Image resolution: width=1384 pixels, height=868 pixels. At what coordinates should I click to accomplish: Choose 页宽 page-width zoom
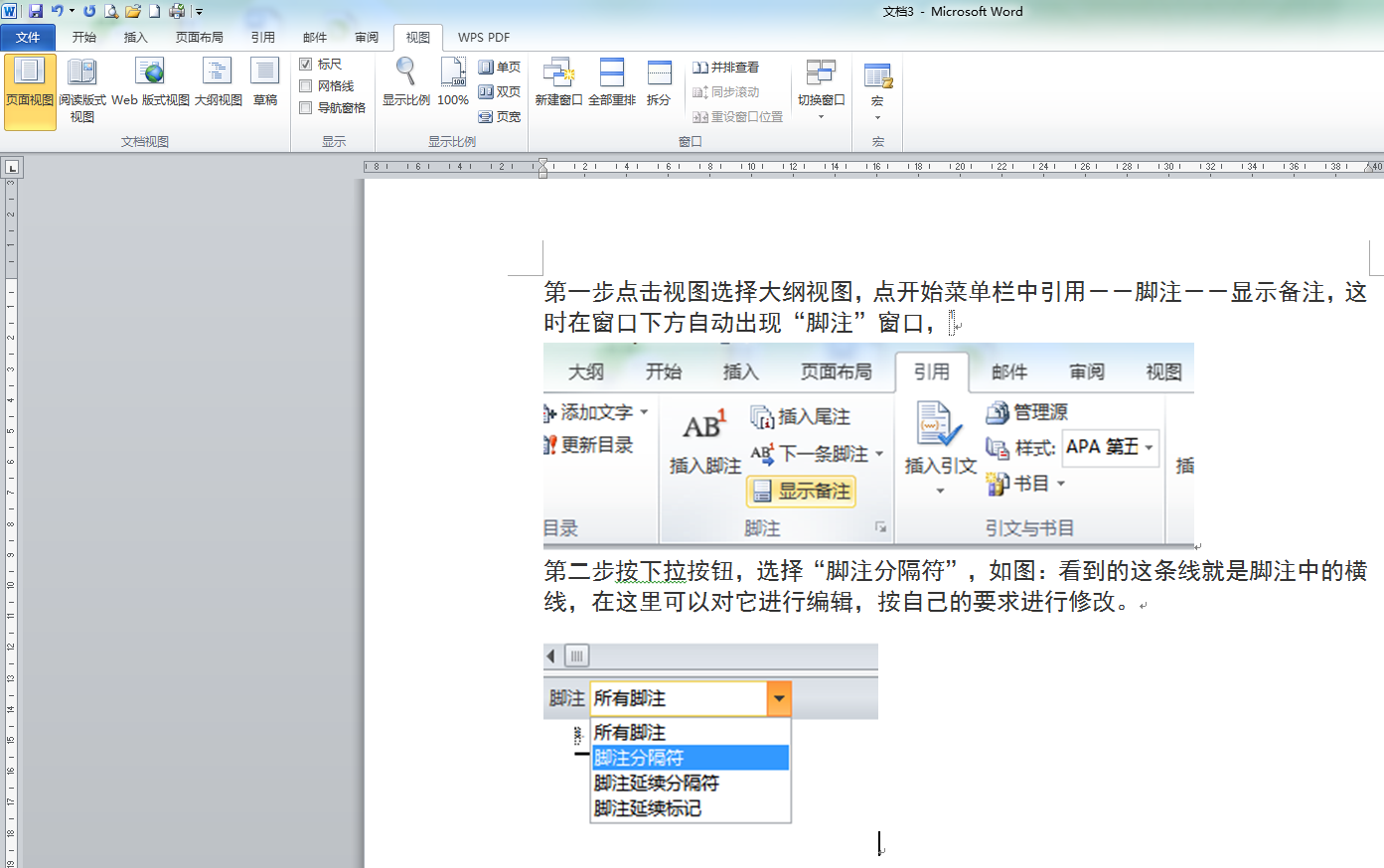tap(500, 116)
